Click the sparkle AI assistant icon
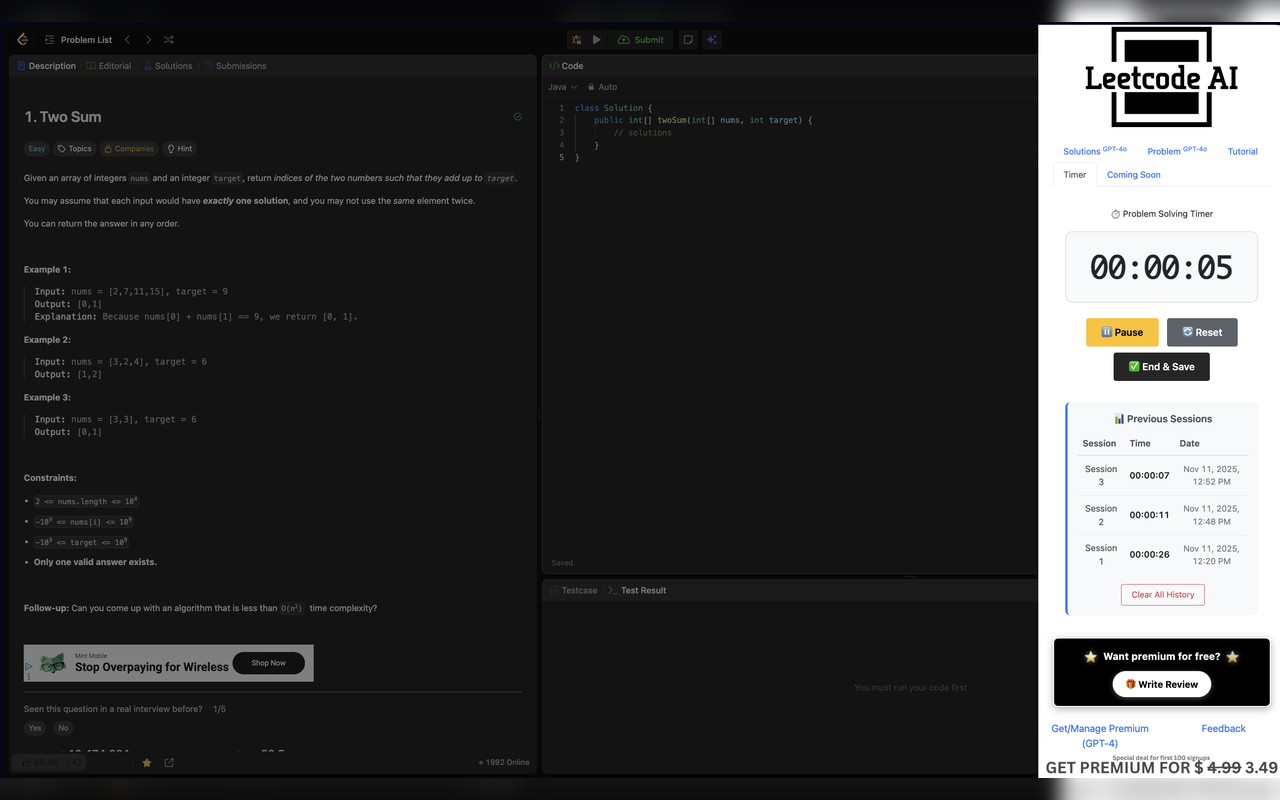1280x800 pixels. 711,40
